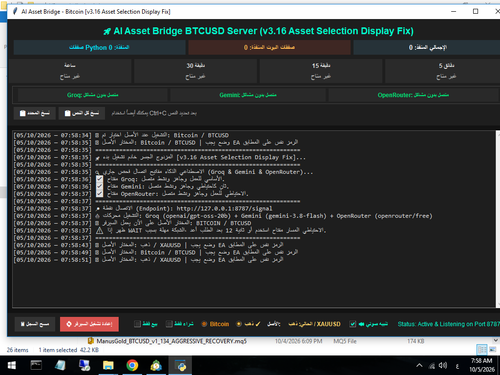Click the 15 minute timeframe cell
The width and height of the screenshot is (500, 375).
(x=321, y=71)
